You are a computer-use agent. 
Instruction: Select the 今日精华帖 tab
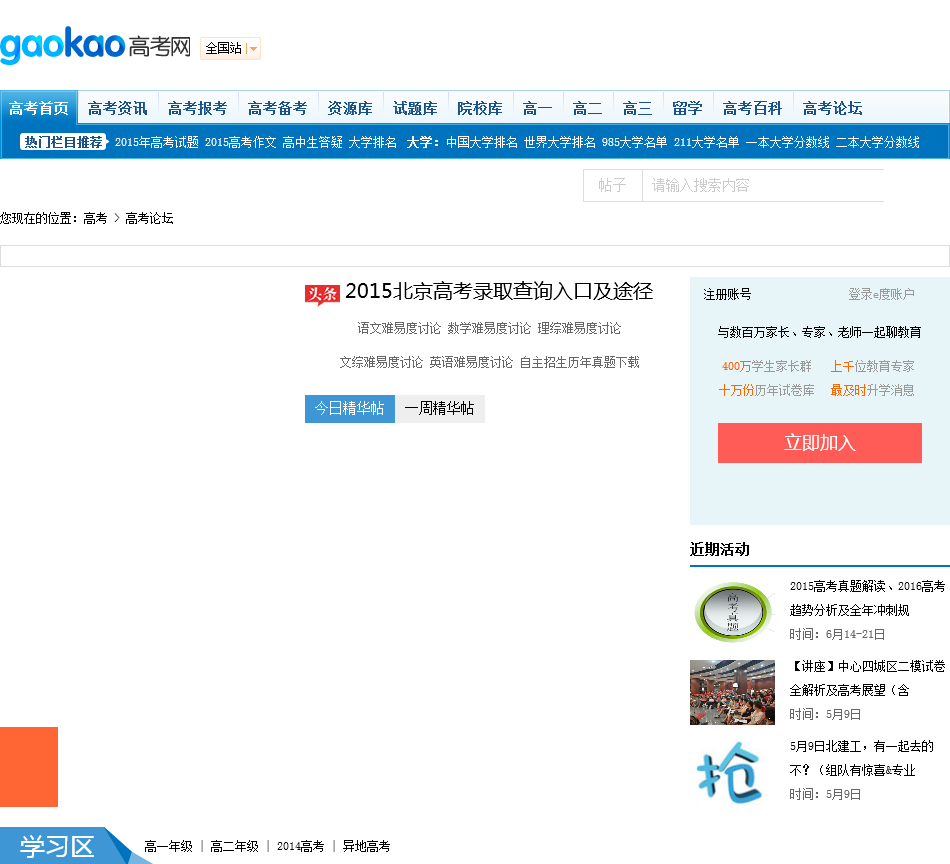click(x=350, y=408)
